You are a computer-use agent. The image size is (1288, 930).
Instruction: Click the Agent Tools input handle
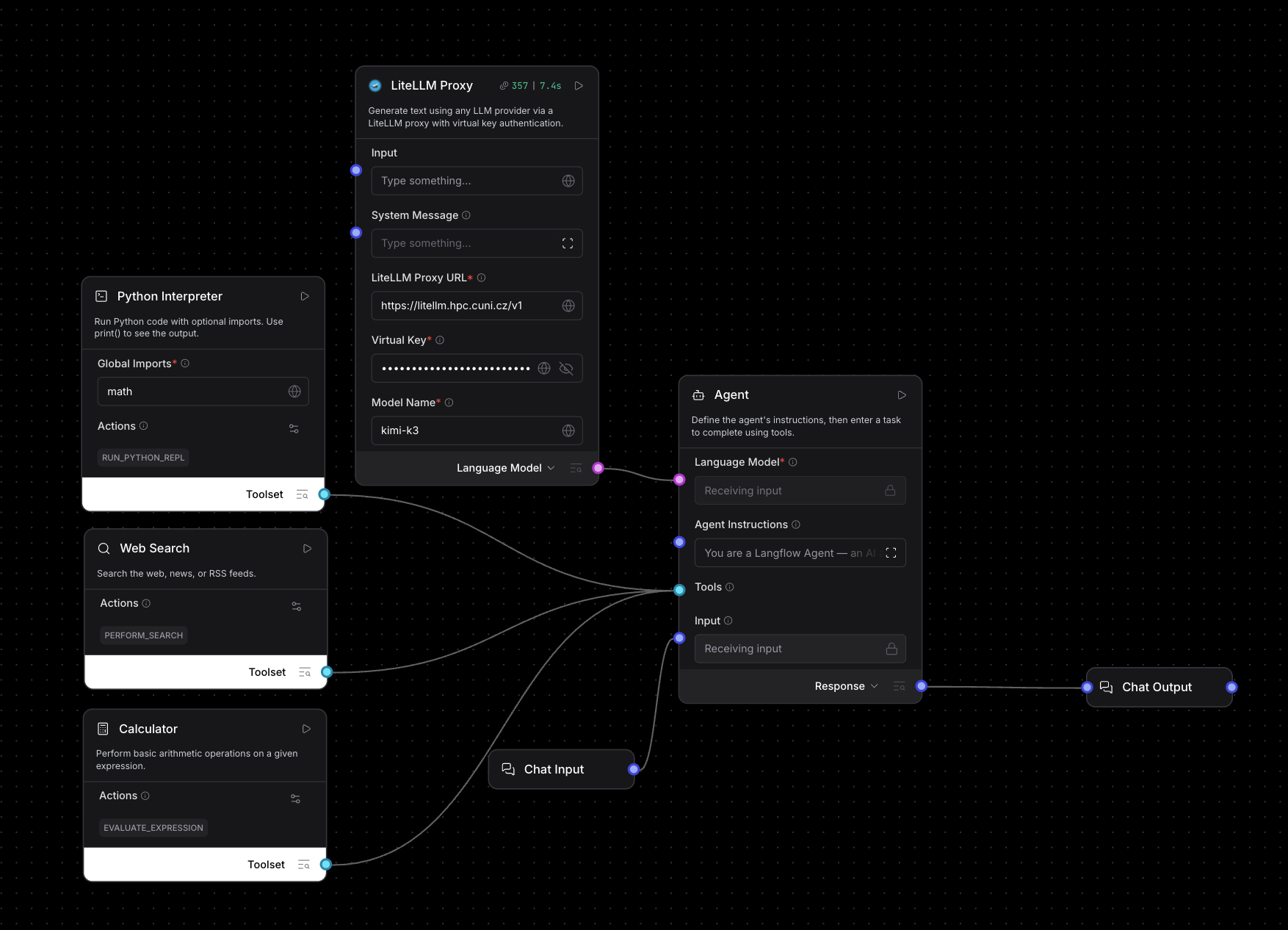click(x=679, y=589)
